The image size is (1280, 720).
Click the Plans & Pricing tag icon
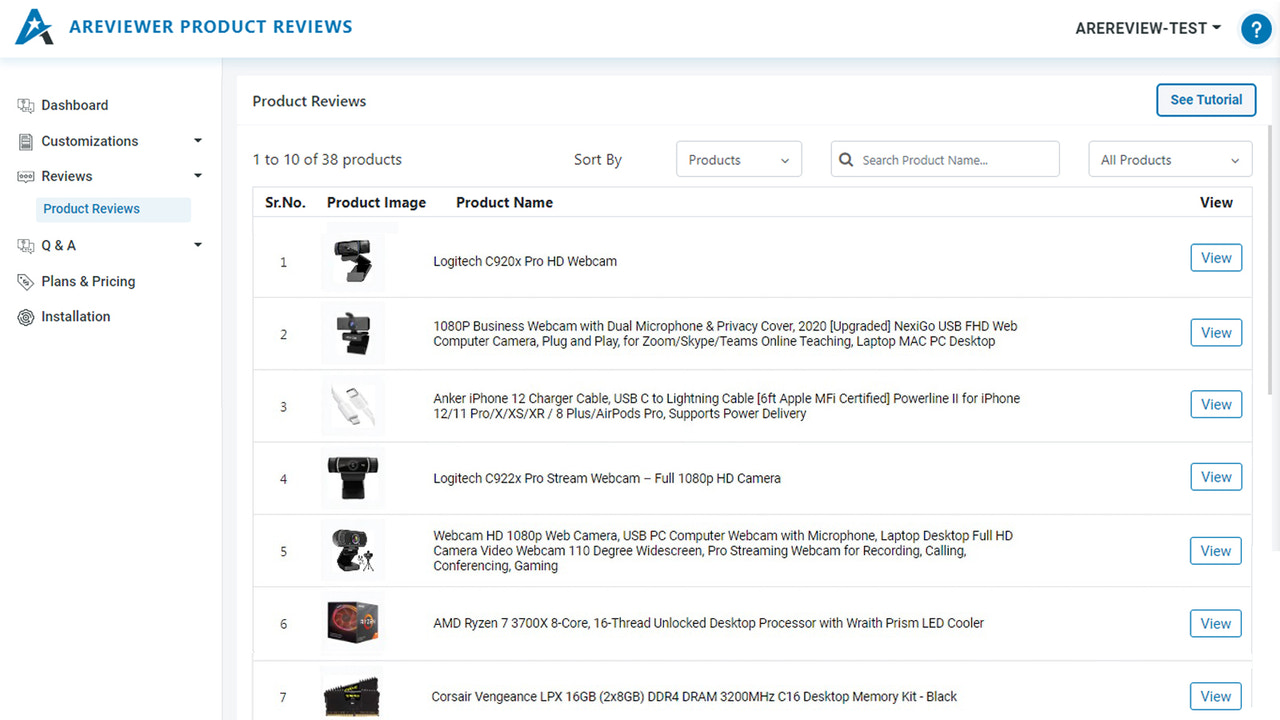[x=24, y=281]
